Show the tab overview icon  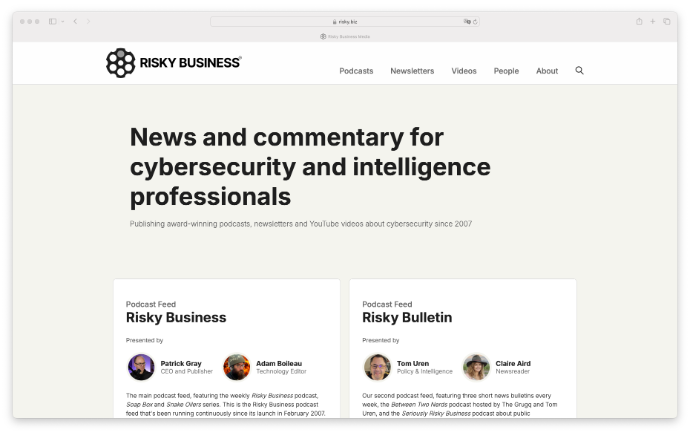click(667, 21)
